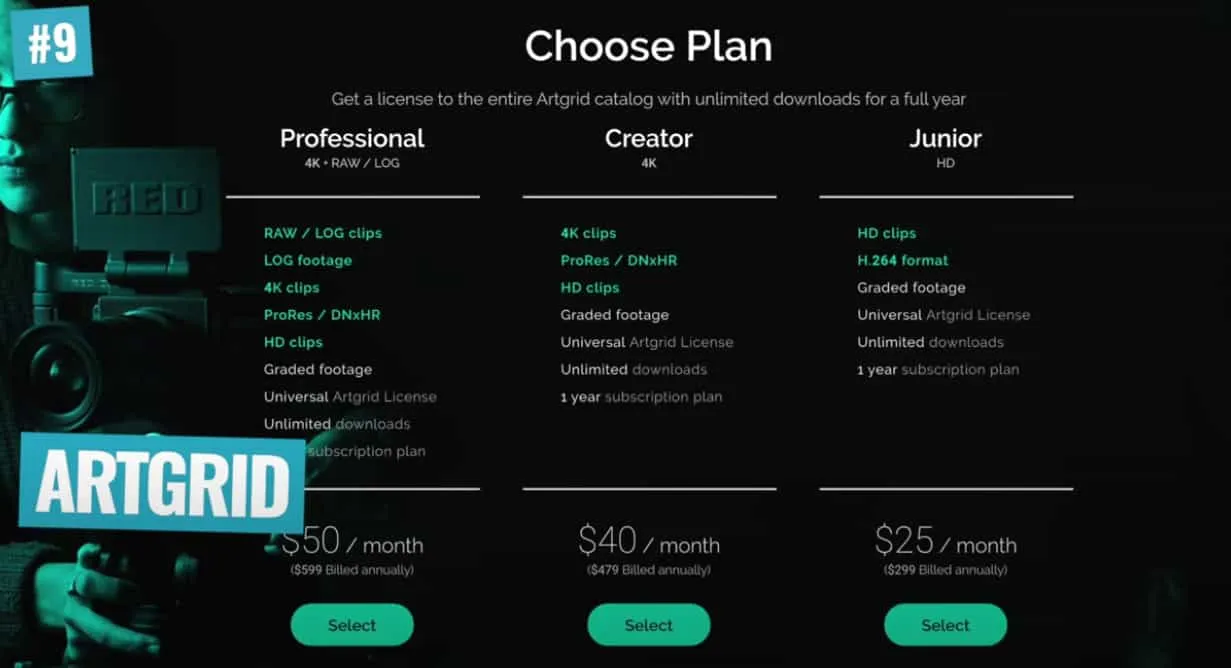The image size is (1231, 668).
Task: Select the Junior plan
Action: (945, 625)
